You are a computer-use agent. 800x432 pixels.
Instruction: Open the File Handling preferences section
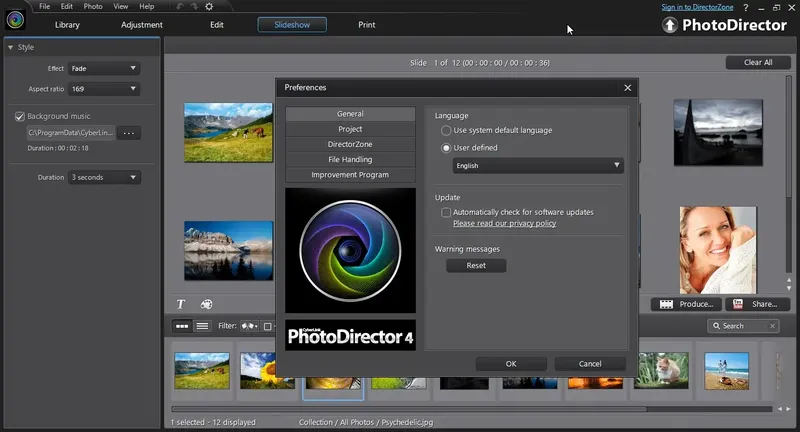pyautogui.click(x=350, y=160)
